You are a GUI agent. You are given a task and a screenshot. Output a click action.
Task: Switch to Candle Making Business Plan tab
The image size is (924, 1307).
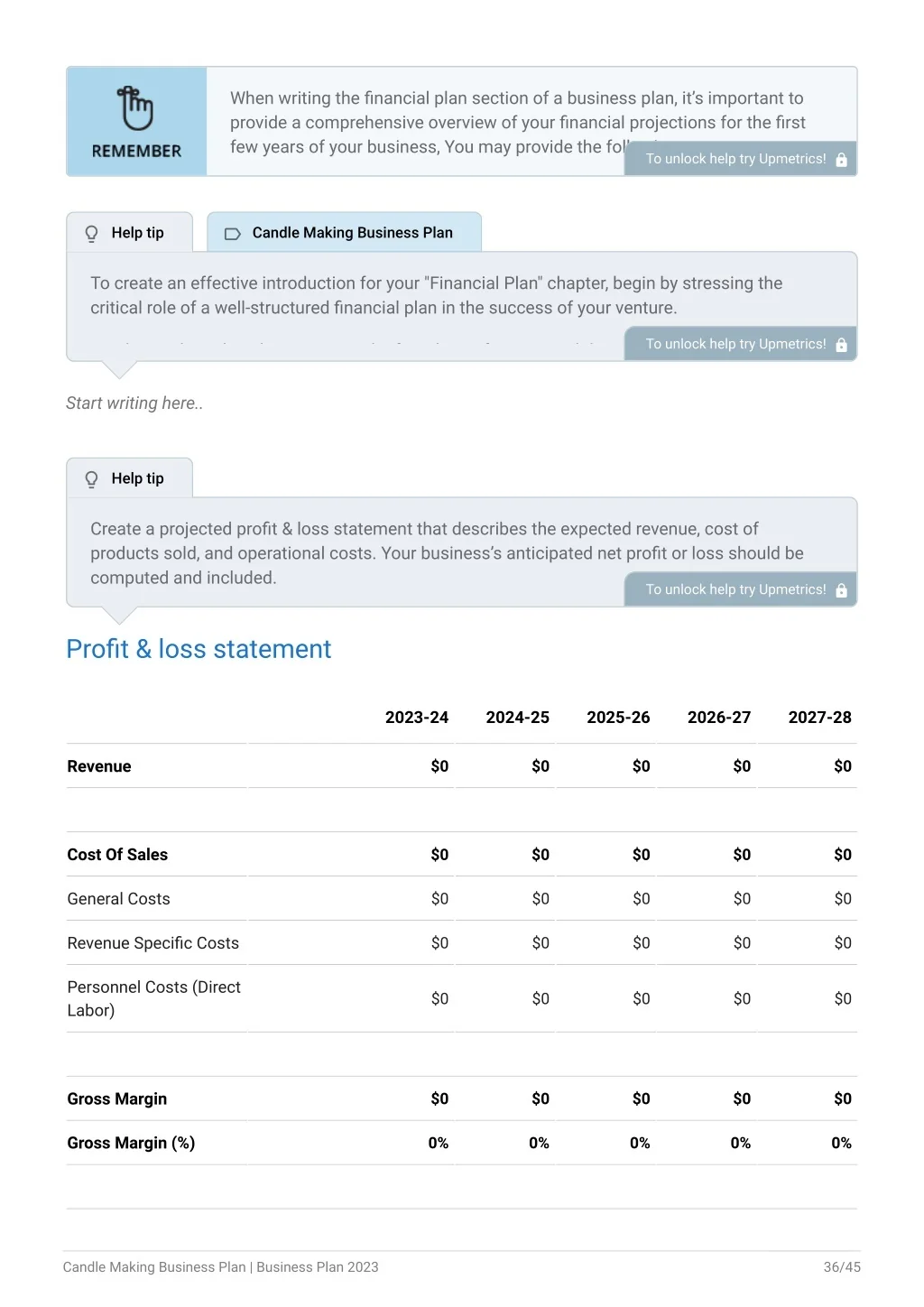[x=344, y=233]
